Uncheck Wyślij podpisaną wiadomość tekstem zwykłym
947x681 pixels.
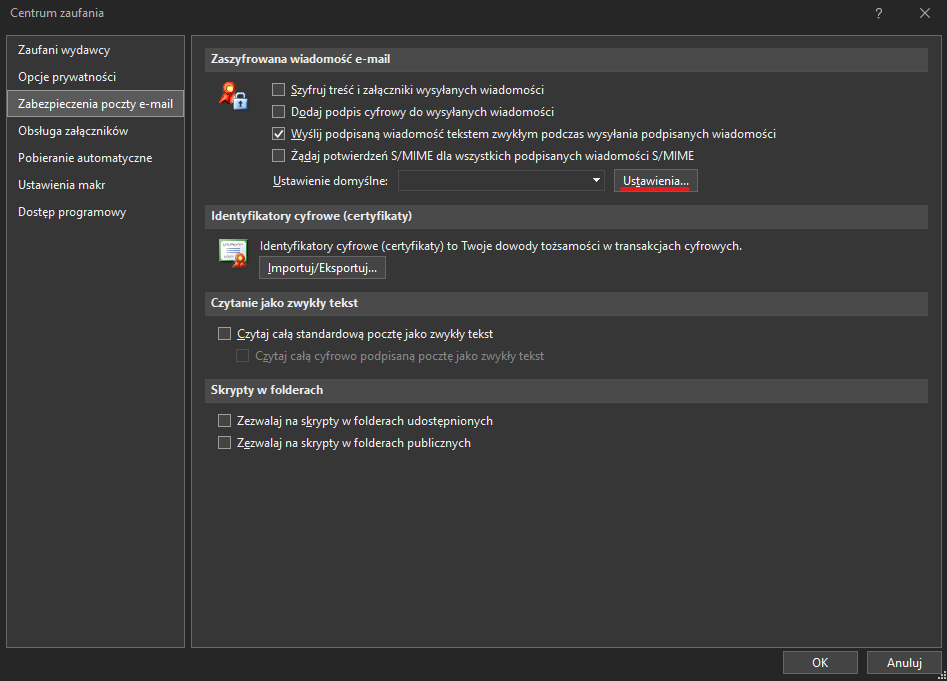278,133
